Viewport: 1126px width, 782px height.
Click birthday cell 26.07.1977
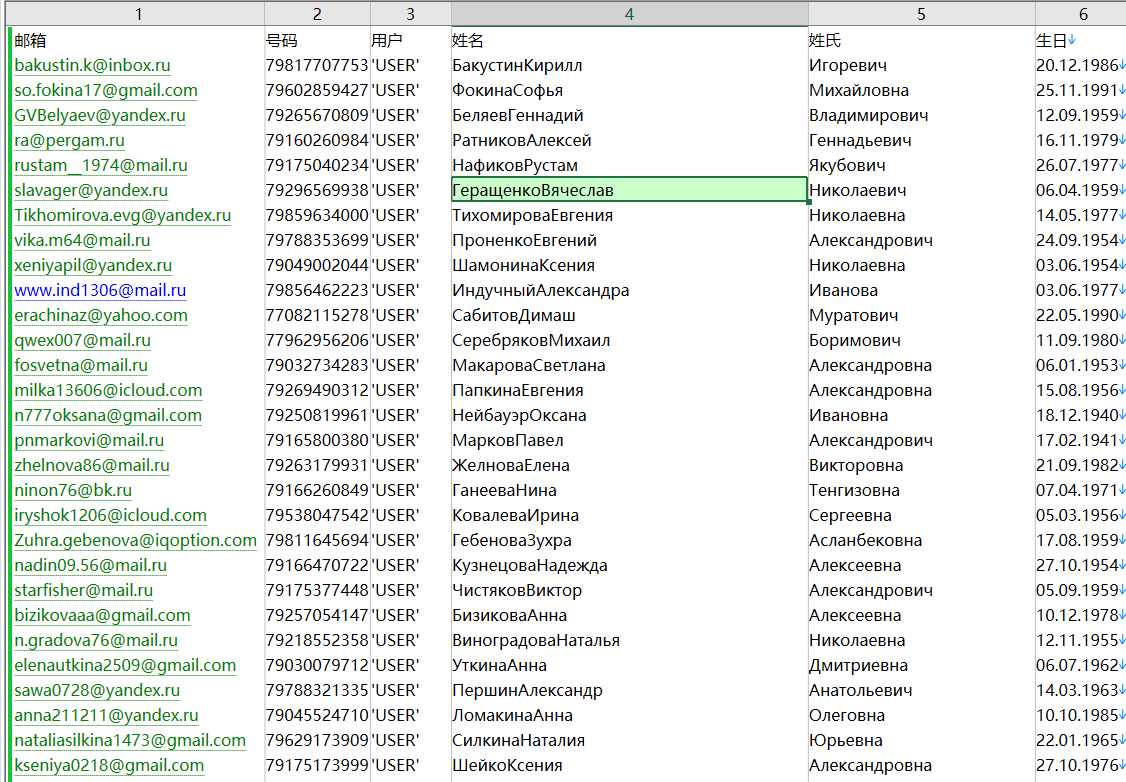tap(1080, 165)
